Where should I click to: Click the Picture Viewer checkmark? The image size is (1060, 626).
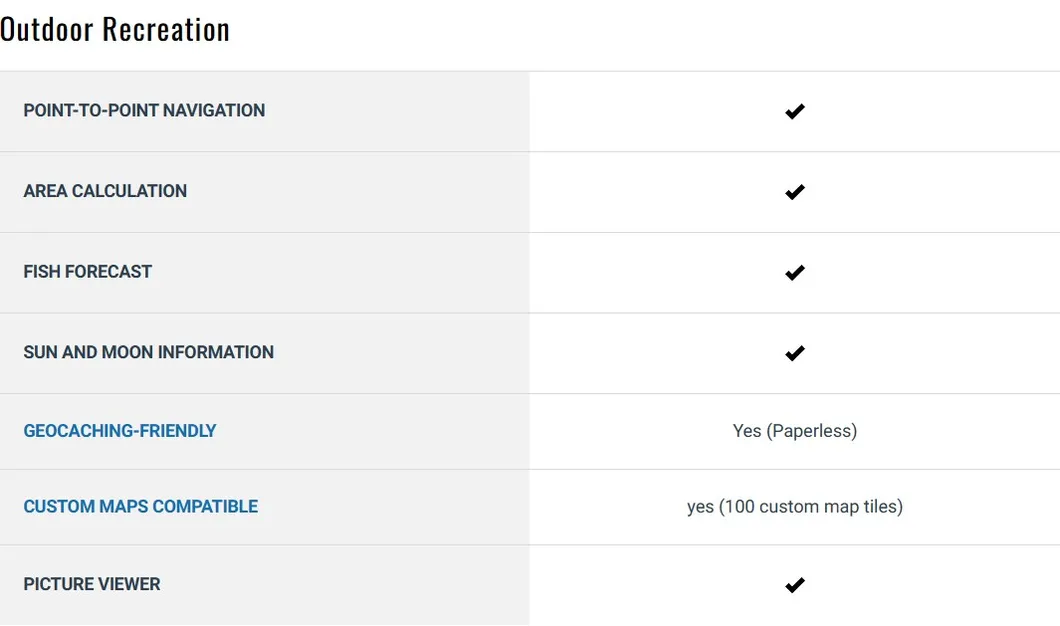click(x=795, y=585)
